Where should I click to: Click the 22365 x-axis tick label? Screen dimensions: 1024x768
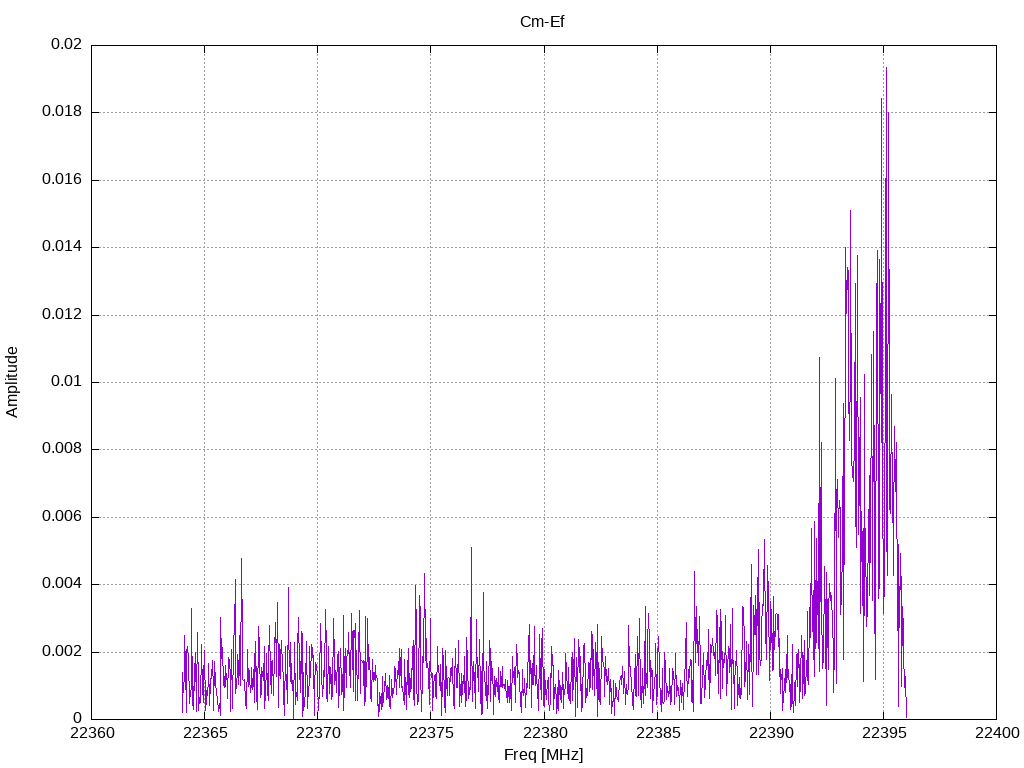pyautogui.click(x=205, y=733)
